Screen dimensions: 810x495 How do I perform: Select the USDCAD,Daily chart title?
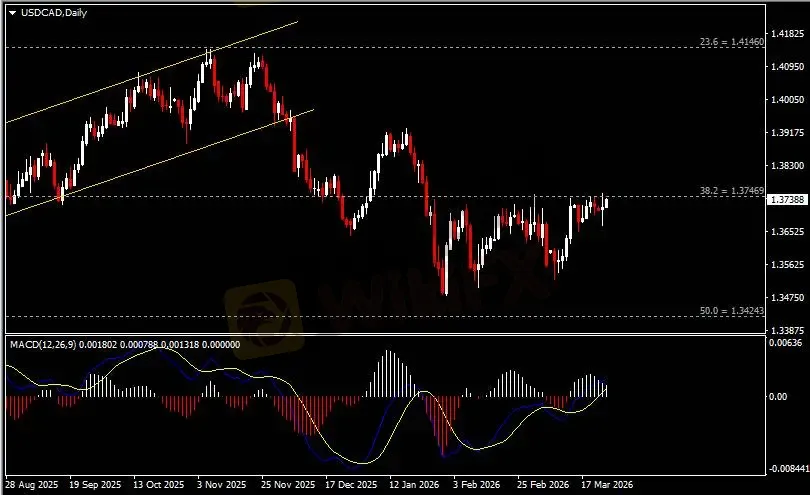(x=54, y=13)
